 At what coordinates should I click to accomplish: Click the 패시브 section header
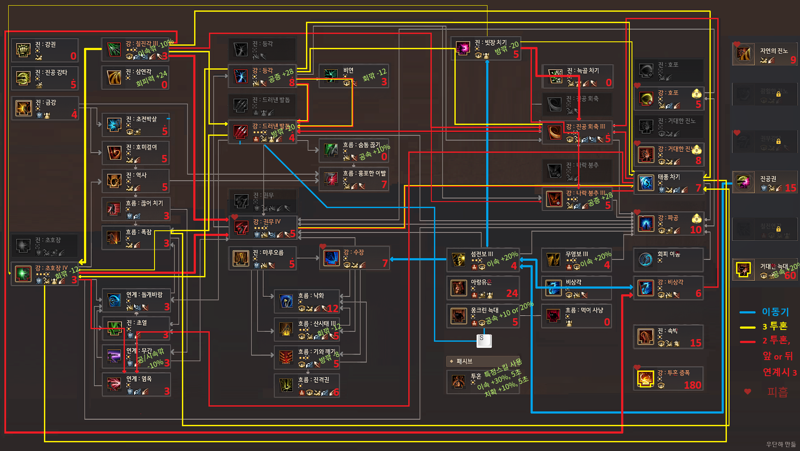483,361
